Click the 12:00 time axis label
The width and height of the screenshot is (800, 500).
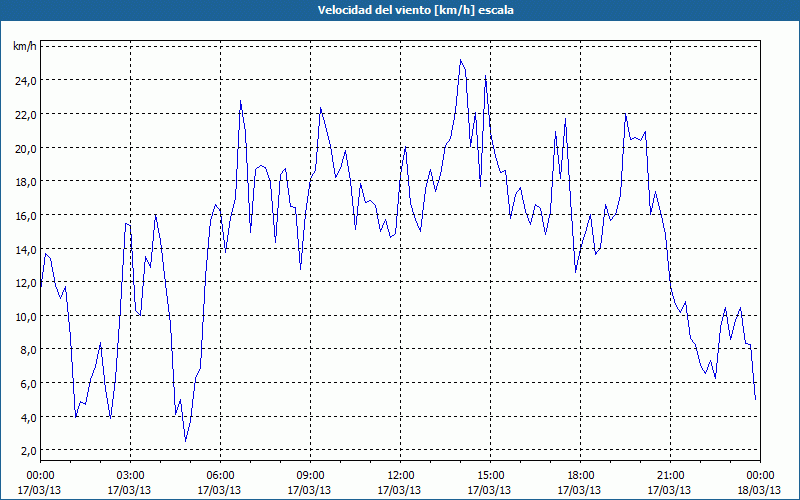(x=401, y=476)
